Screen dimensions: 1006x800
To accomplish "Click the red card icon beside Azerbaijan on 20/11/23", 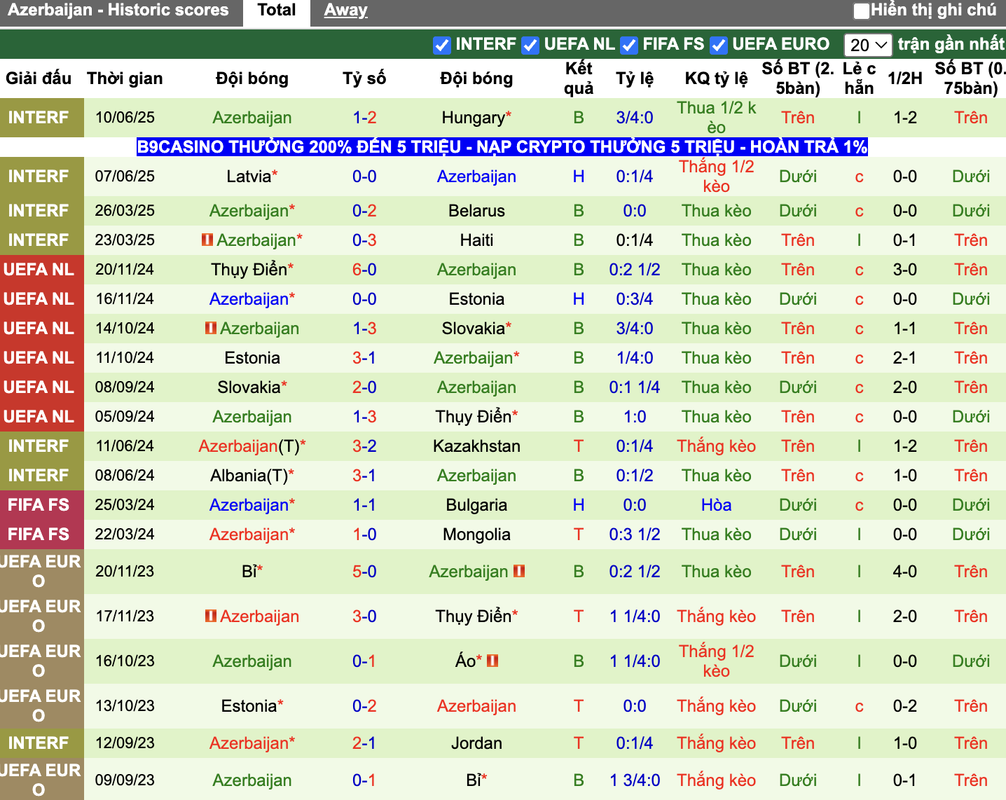I will (x=519, y=571).
